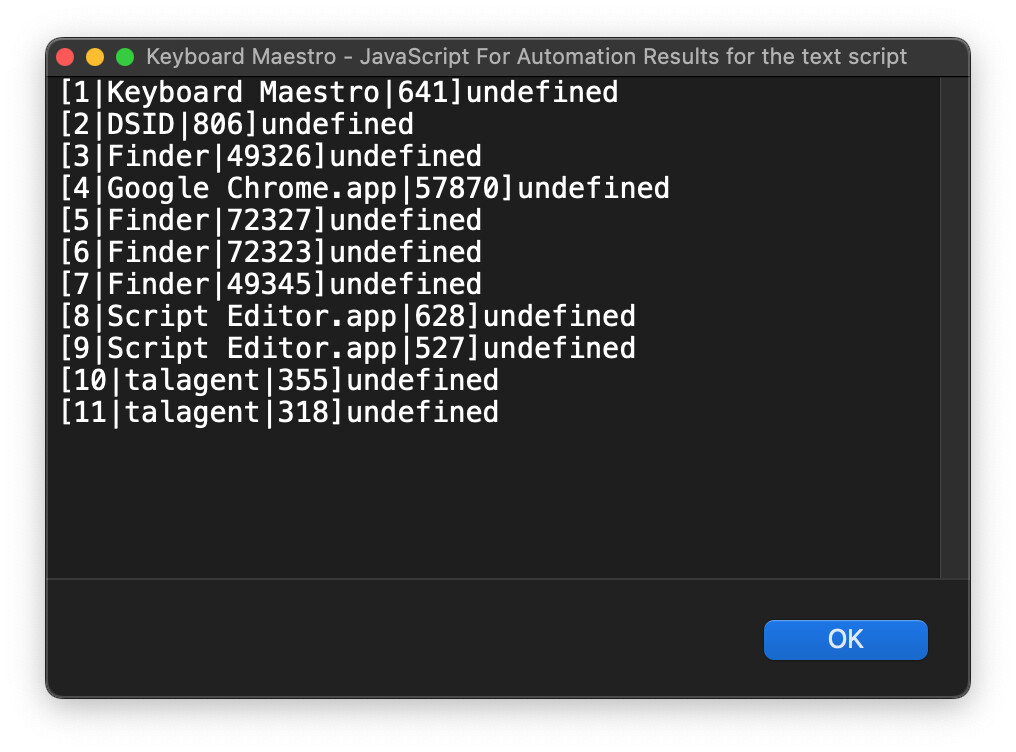
Task: Zoom the window with the green button
Action: point(125,57)
